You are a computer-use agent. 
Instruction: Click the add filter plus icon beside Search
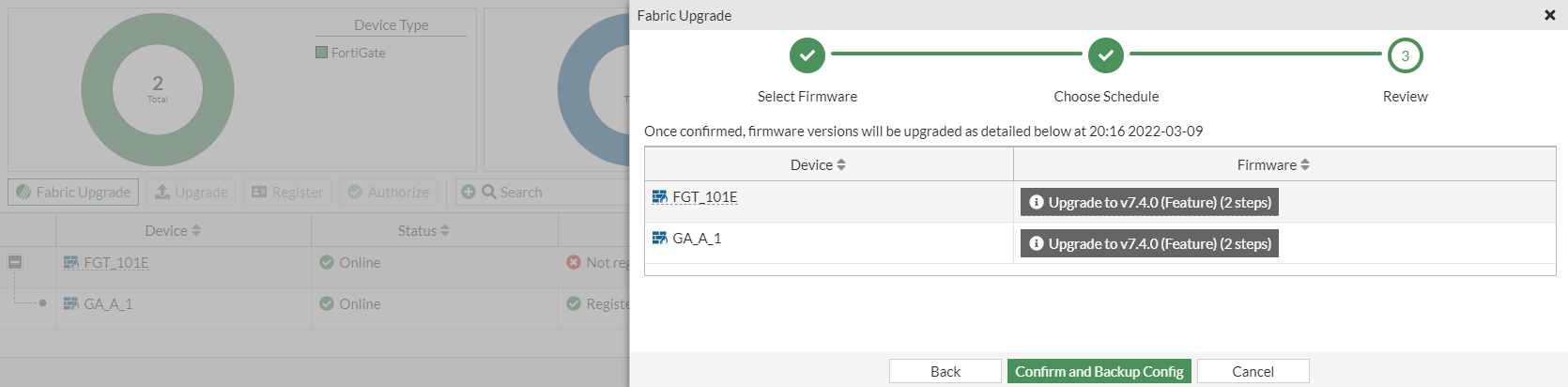coord(468,193)
